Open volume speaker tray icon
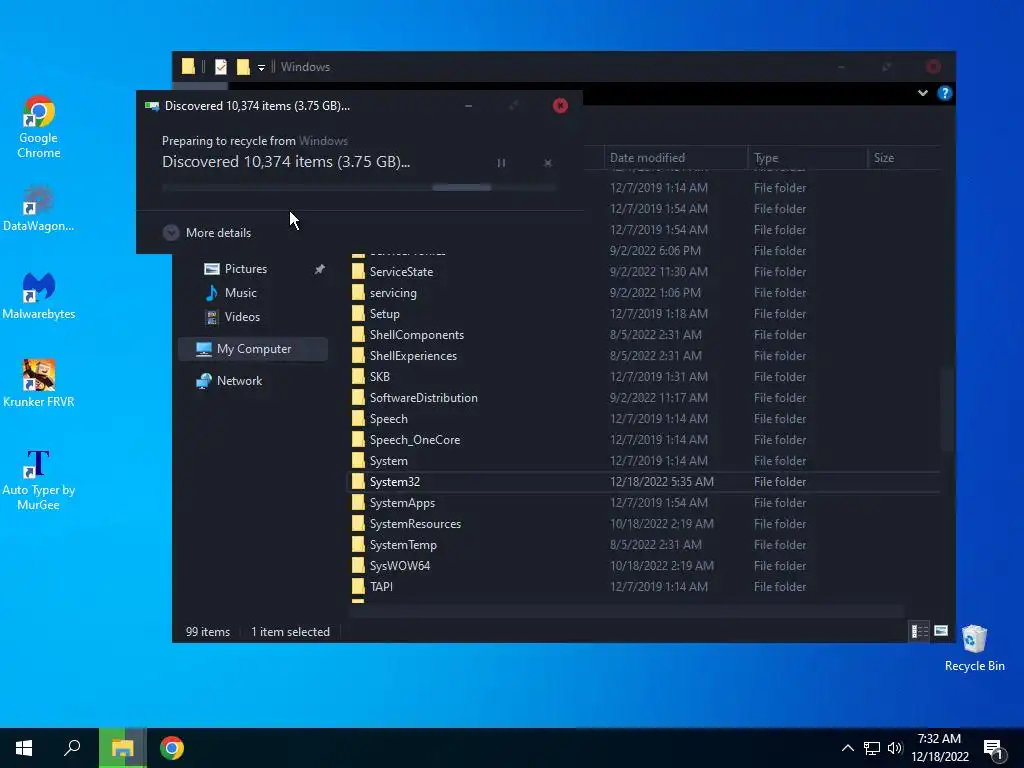This screenshot has height=768, width=1024. pos(895,748)
